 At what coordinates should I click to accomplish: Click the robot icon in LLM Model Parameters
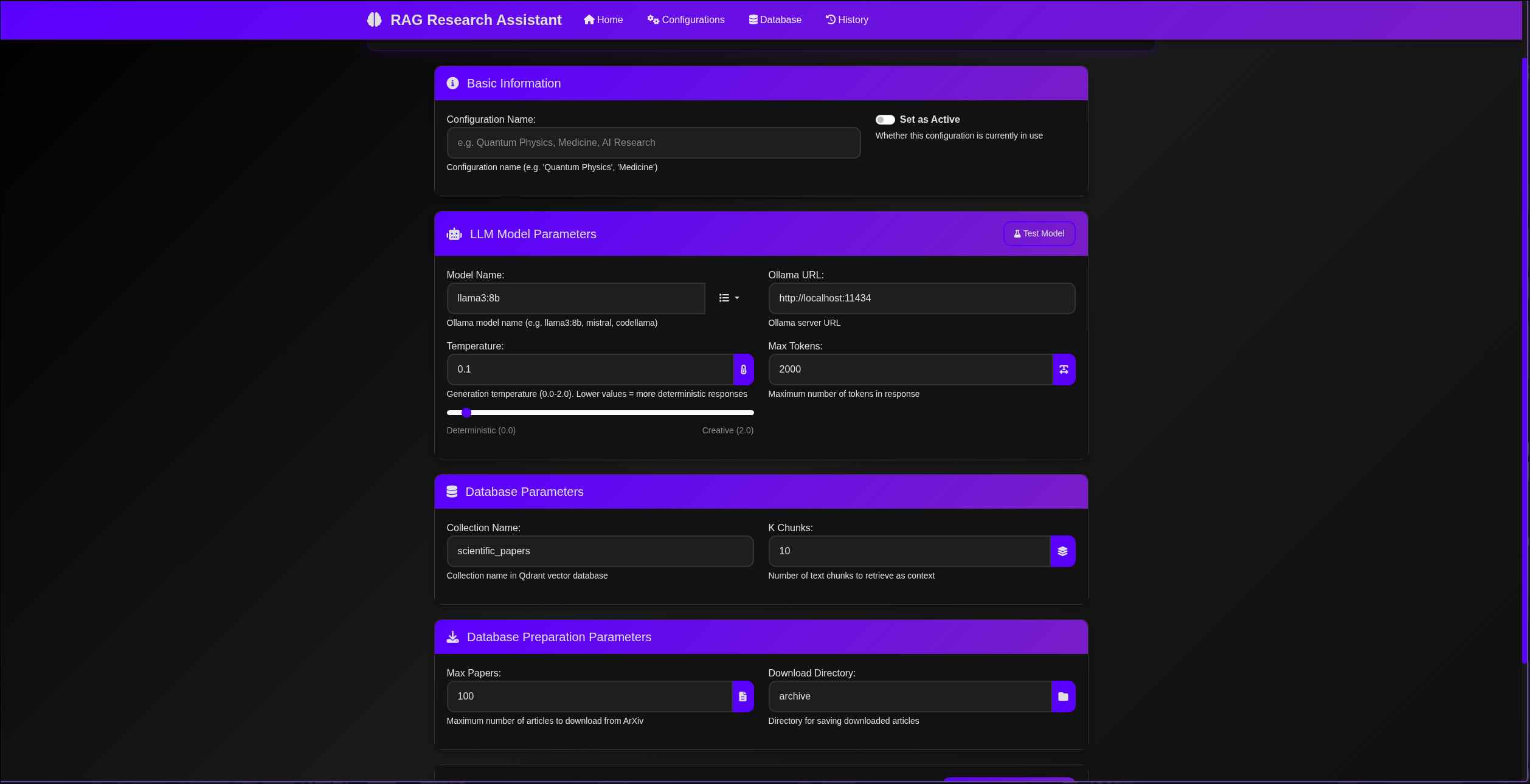click(454, 234)
